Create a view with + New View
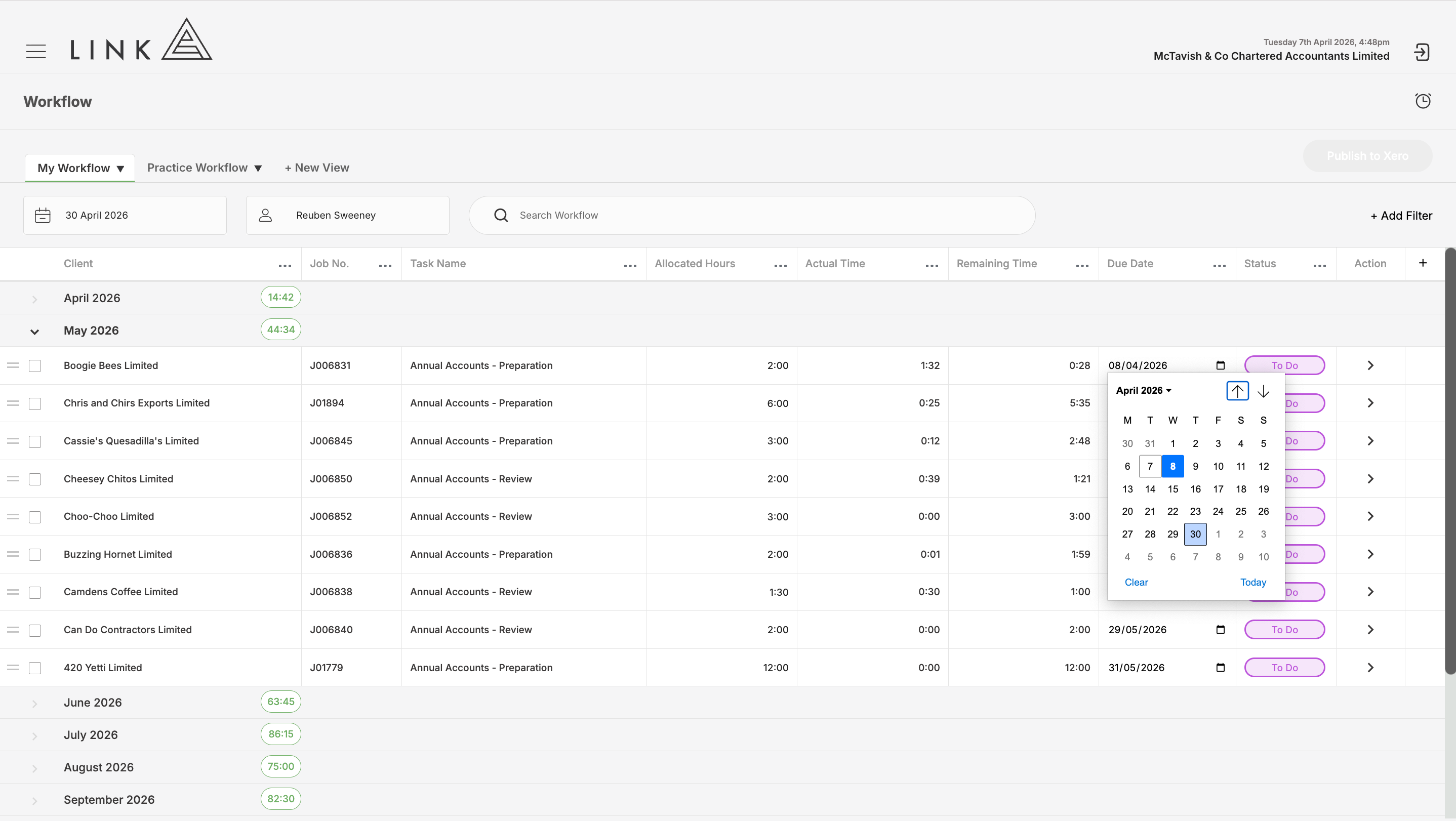The height and width of the screenshot is (821, 1456). click(x=316, y=168)
